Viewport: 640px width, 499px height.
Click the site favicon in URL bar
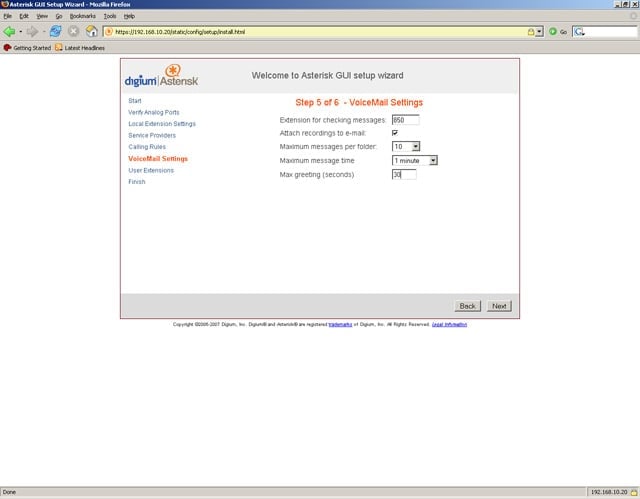click(109, 32)
